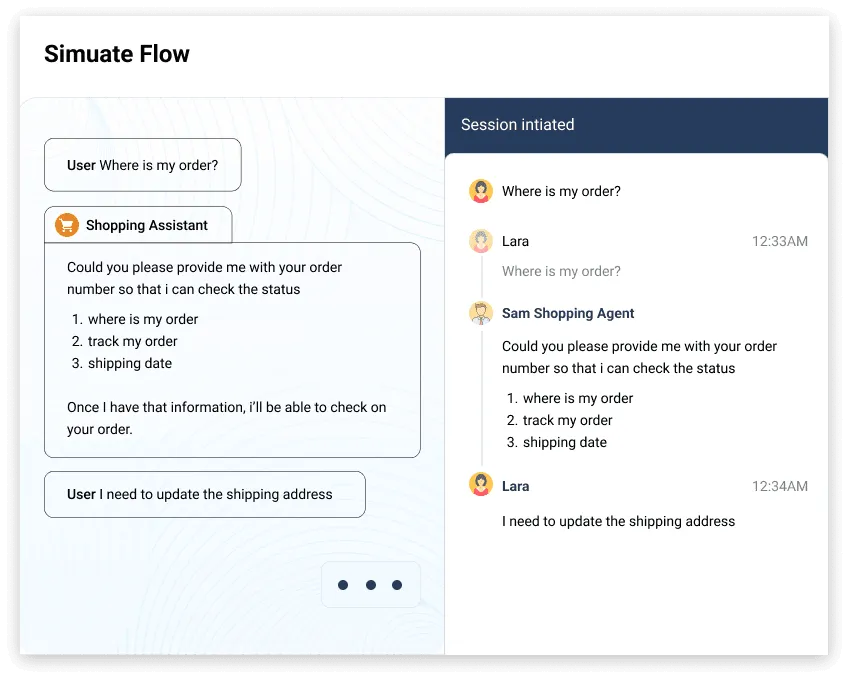Click Lara's avatar next to the 12:33AM message
The image size is (849, 679).
click(x=481, y=241)
